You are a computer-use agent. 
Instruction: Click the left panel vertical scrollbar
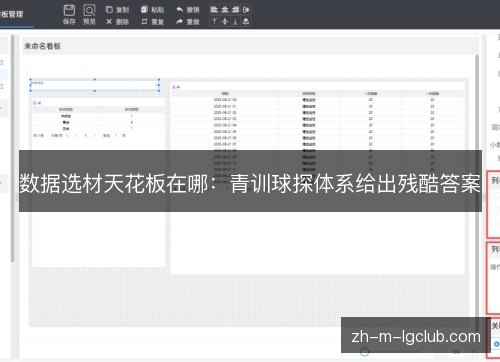[13, 148]
